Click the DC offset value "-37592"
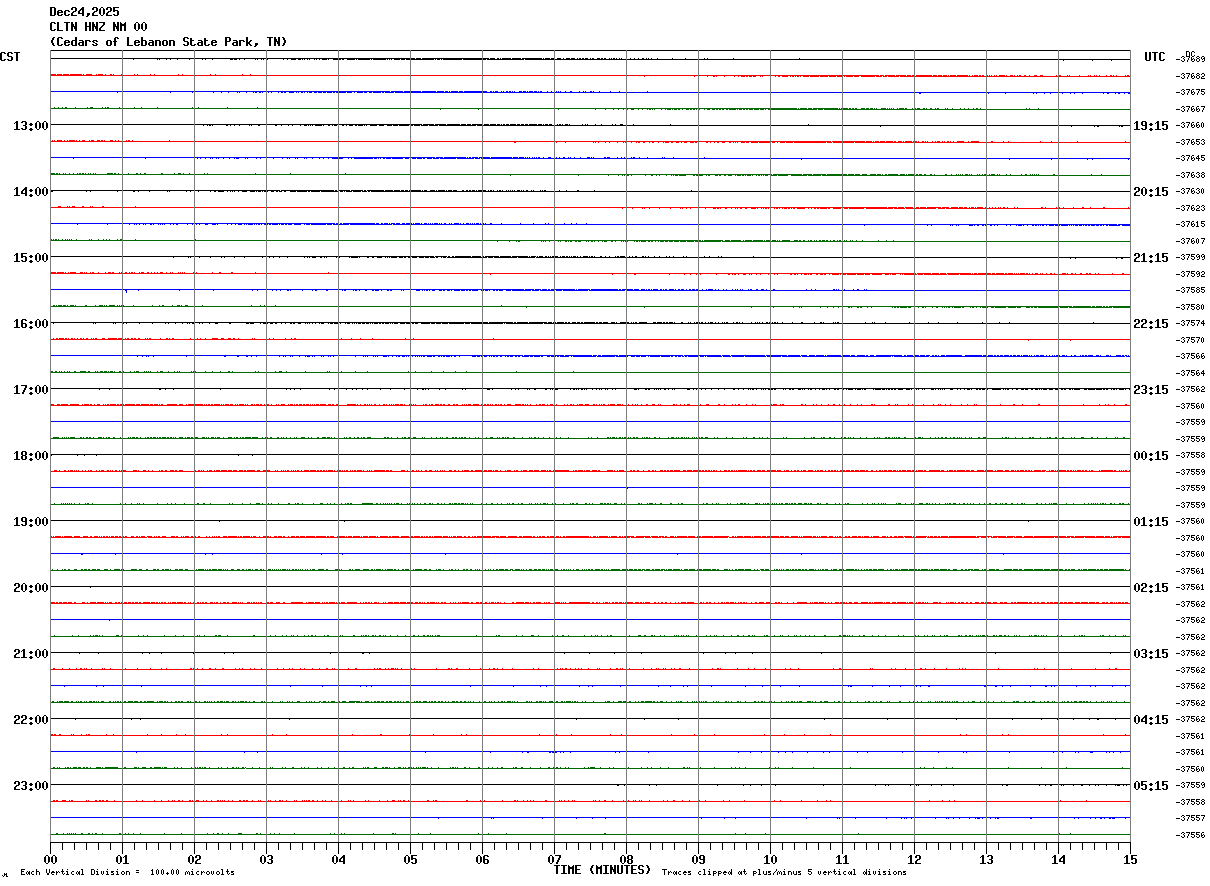 (1190, 274)
